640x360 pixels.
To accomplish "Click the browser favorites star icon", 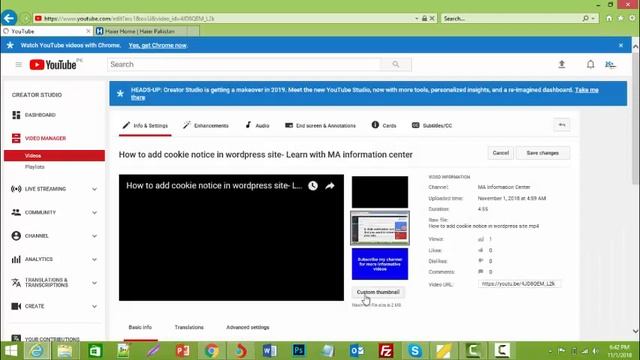I will [620, 18].
